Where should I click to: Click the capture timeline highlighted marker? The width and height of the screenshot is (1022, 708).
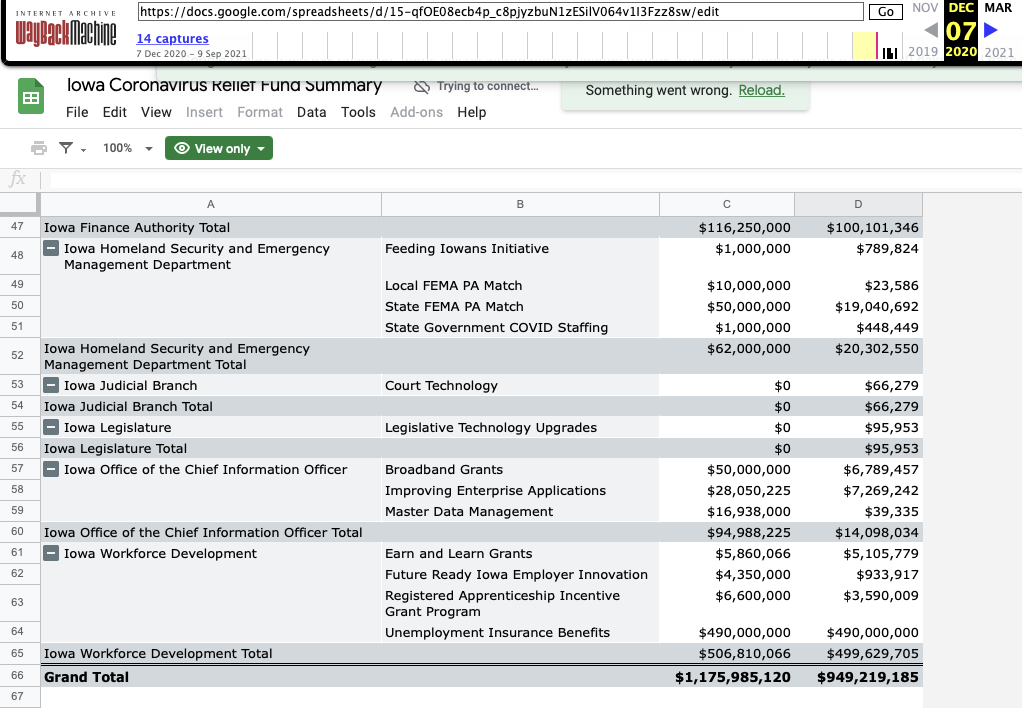click(x=864, y=46)
